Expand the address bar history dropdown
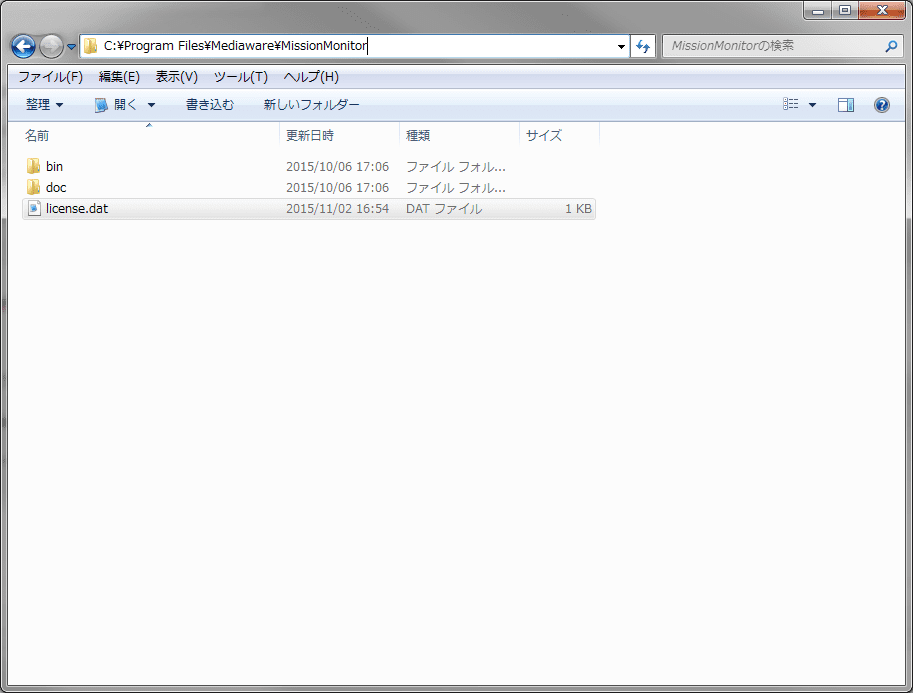 click(x=621, y=47)
